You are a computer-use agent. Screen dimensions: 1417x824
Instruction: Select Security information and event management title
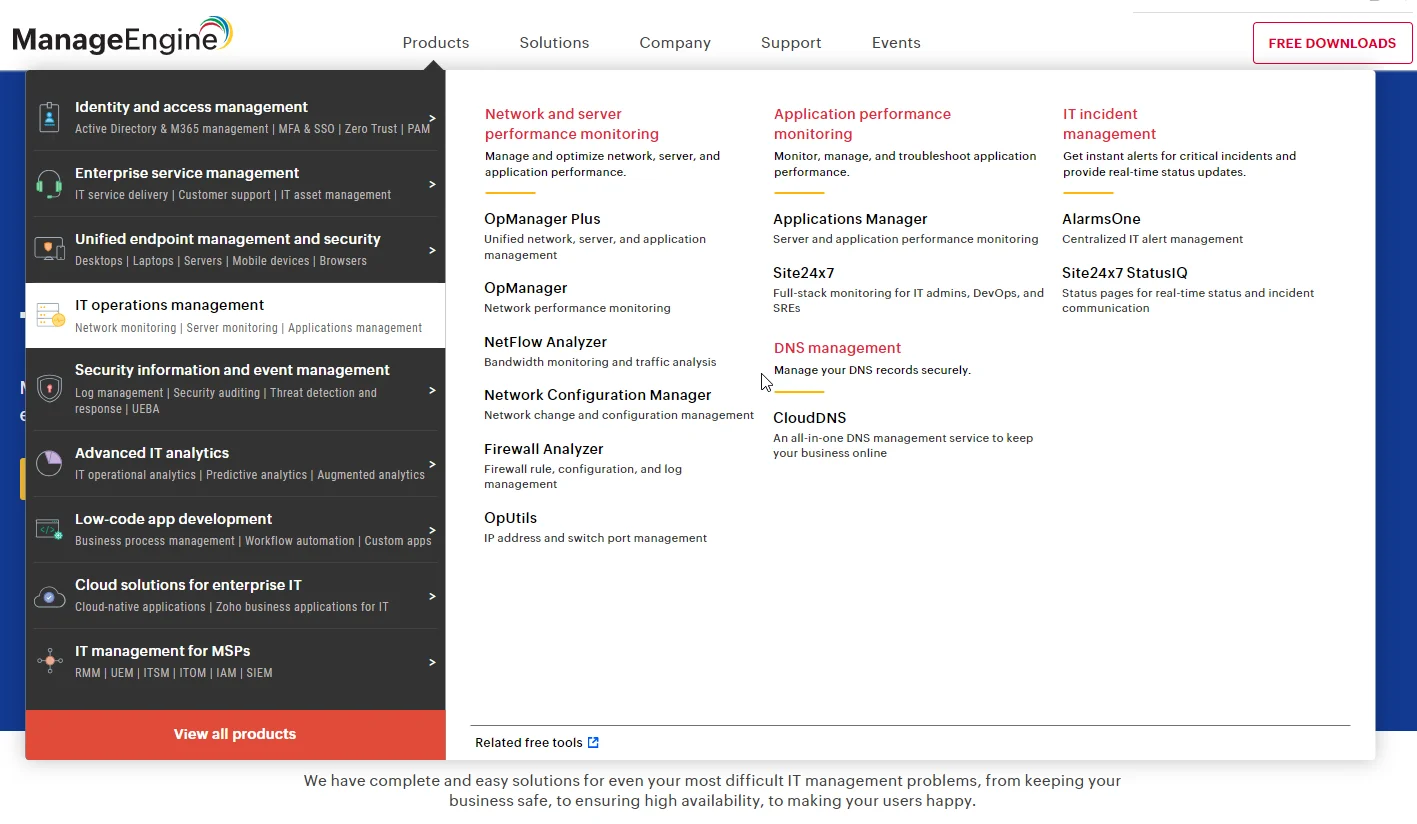[232, 370]
